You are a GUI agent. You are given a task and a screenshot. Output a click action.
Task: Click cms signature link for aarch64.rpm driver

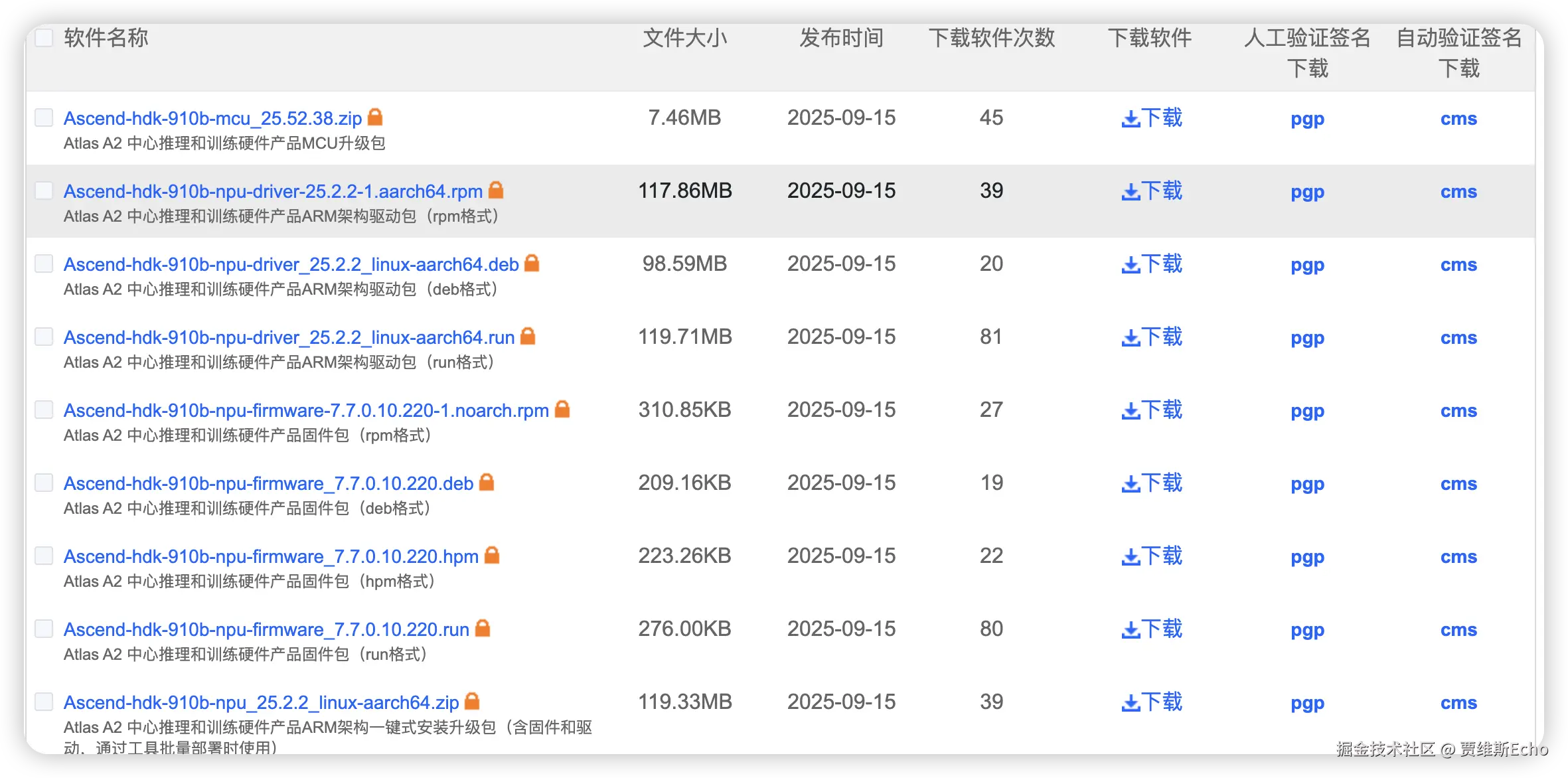1458,192
